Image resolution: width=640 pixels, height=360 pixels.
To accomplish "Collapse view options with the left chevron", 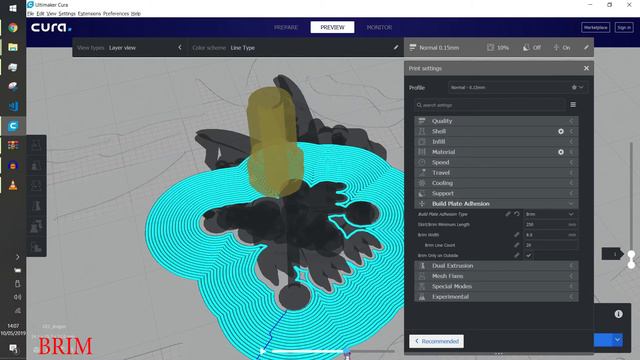I will click(180, 48).
